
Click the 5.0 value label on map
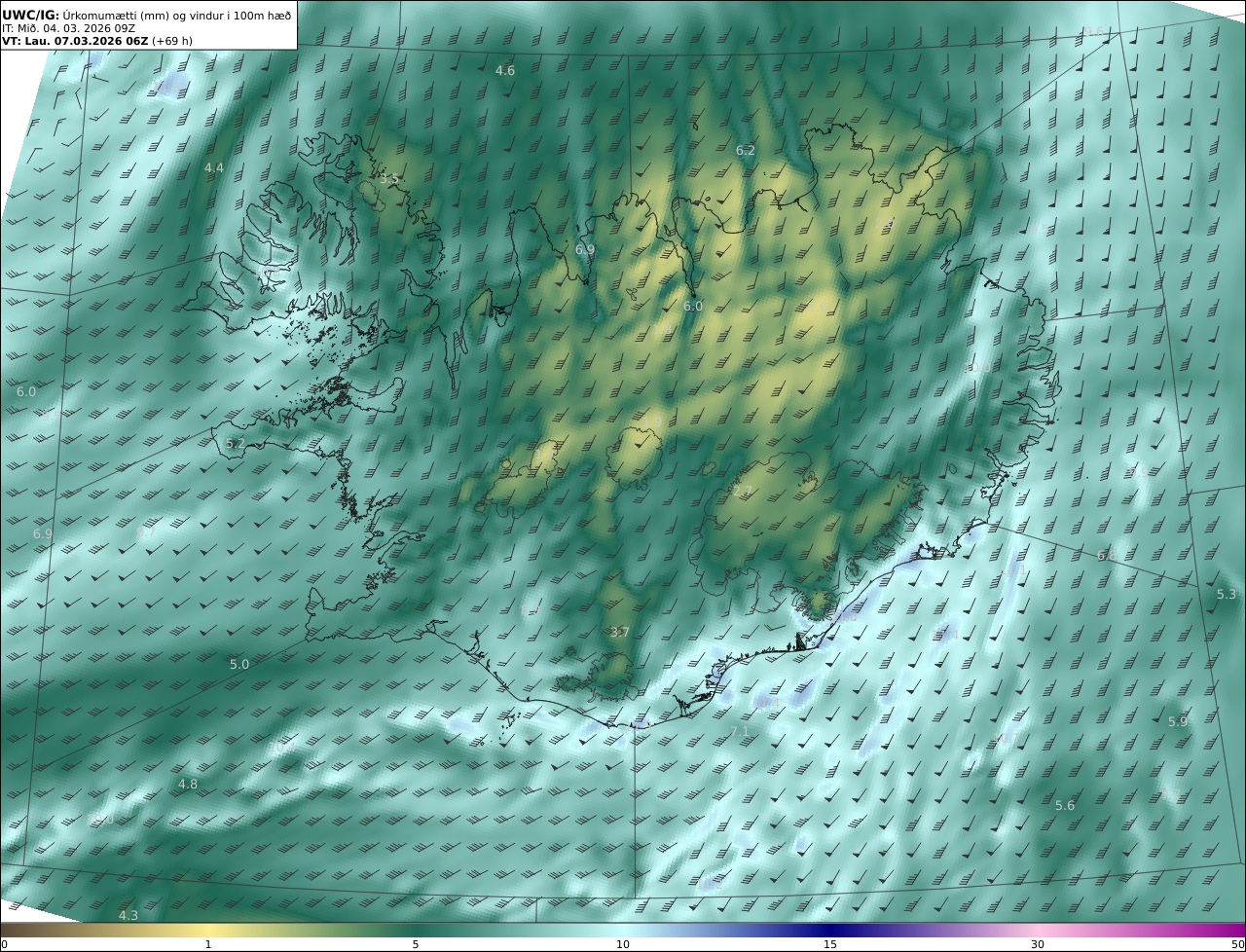(x=239, y=664)
